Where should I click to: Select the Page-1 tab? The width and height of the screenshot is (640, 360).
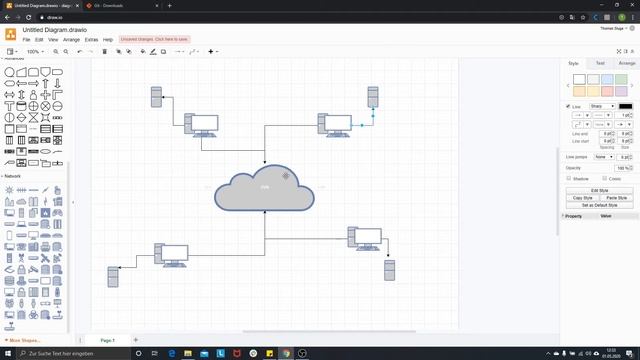107,340
